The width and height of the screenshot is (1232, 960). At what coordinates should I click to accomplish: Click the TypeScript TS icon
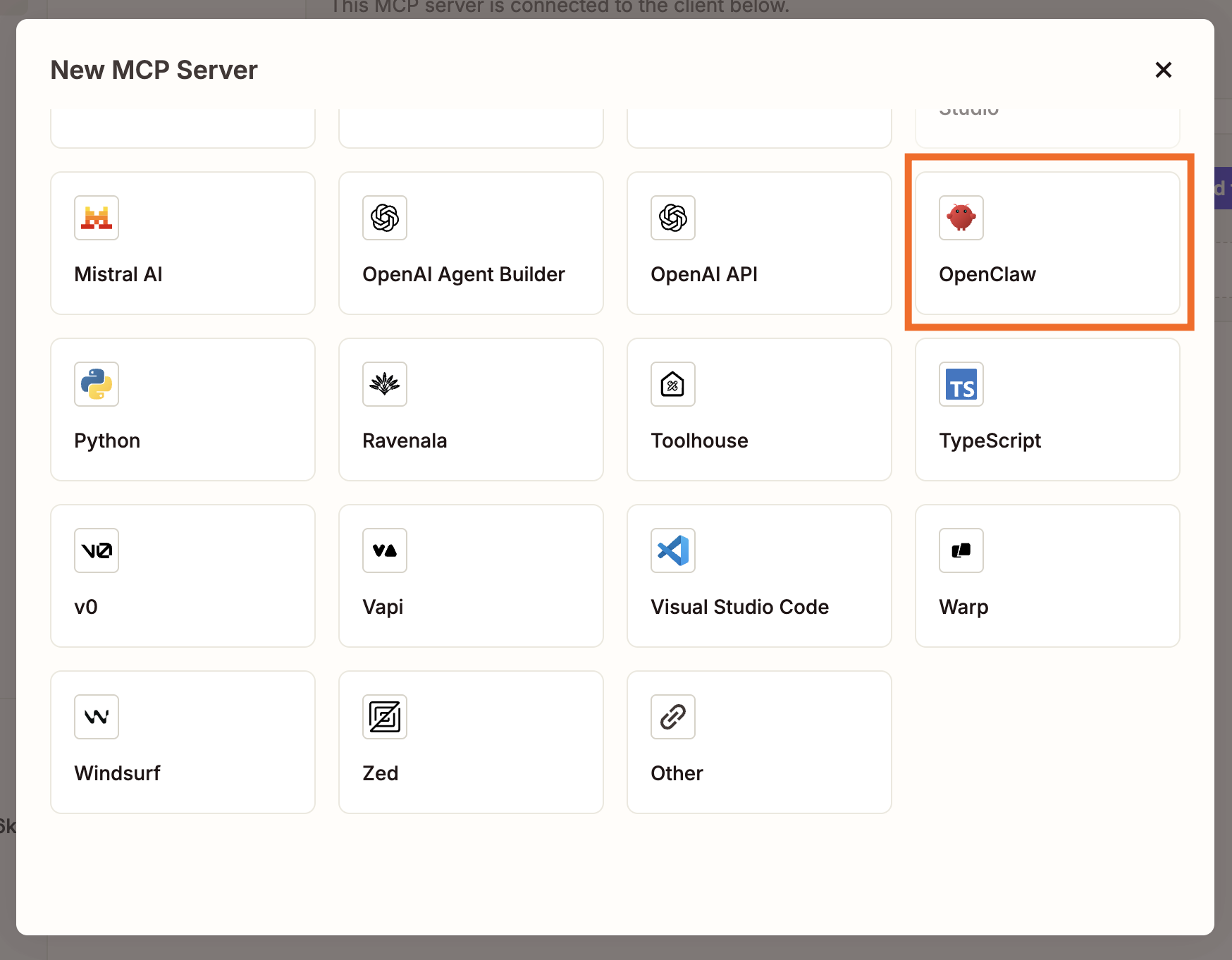pyautogui.click(x=961, y=384)
